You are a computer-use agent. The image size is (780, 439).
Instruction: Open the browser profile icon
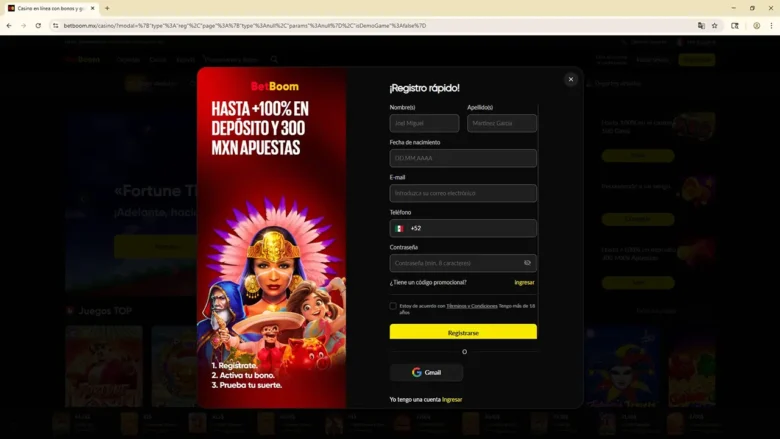tap(756, 25)
